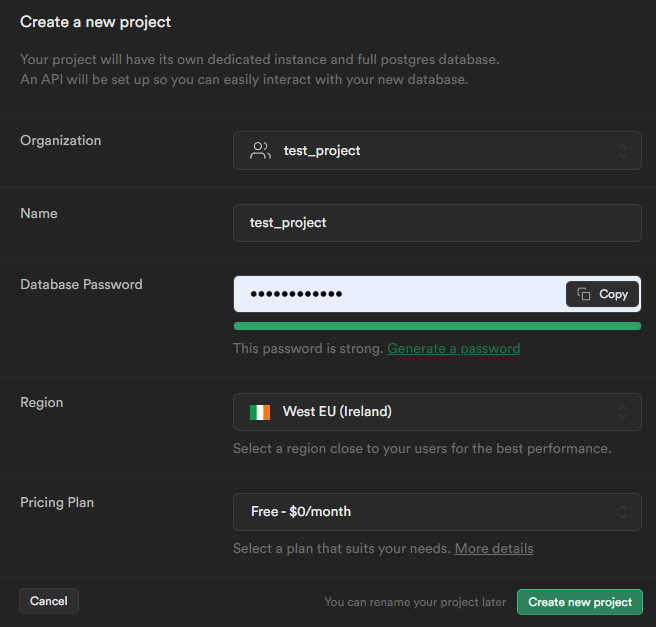Screen dimensions: 656x627
Task: Cancel the project creation
Action: click(x=49, y=601)
